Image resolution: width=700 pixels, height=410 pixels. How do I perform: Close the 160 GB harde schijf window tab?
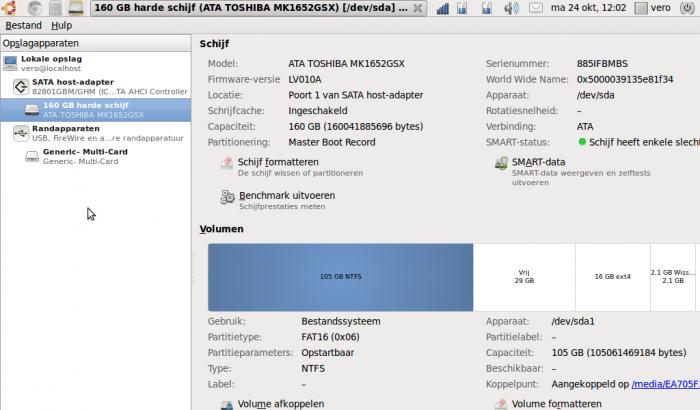(x=417, y=8)
